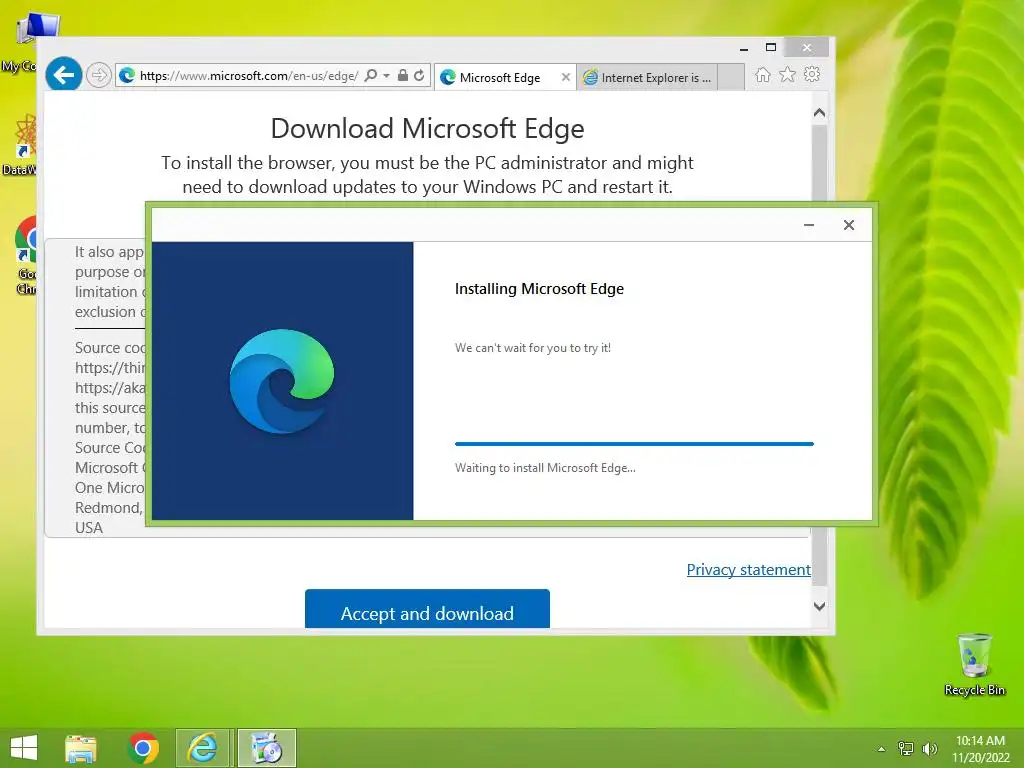The height and width of the screenshot is (768, 1024).
Task: Click the scroll down arrow of the page
Action: (x=820, y=606)
